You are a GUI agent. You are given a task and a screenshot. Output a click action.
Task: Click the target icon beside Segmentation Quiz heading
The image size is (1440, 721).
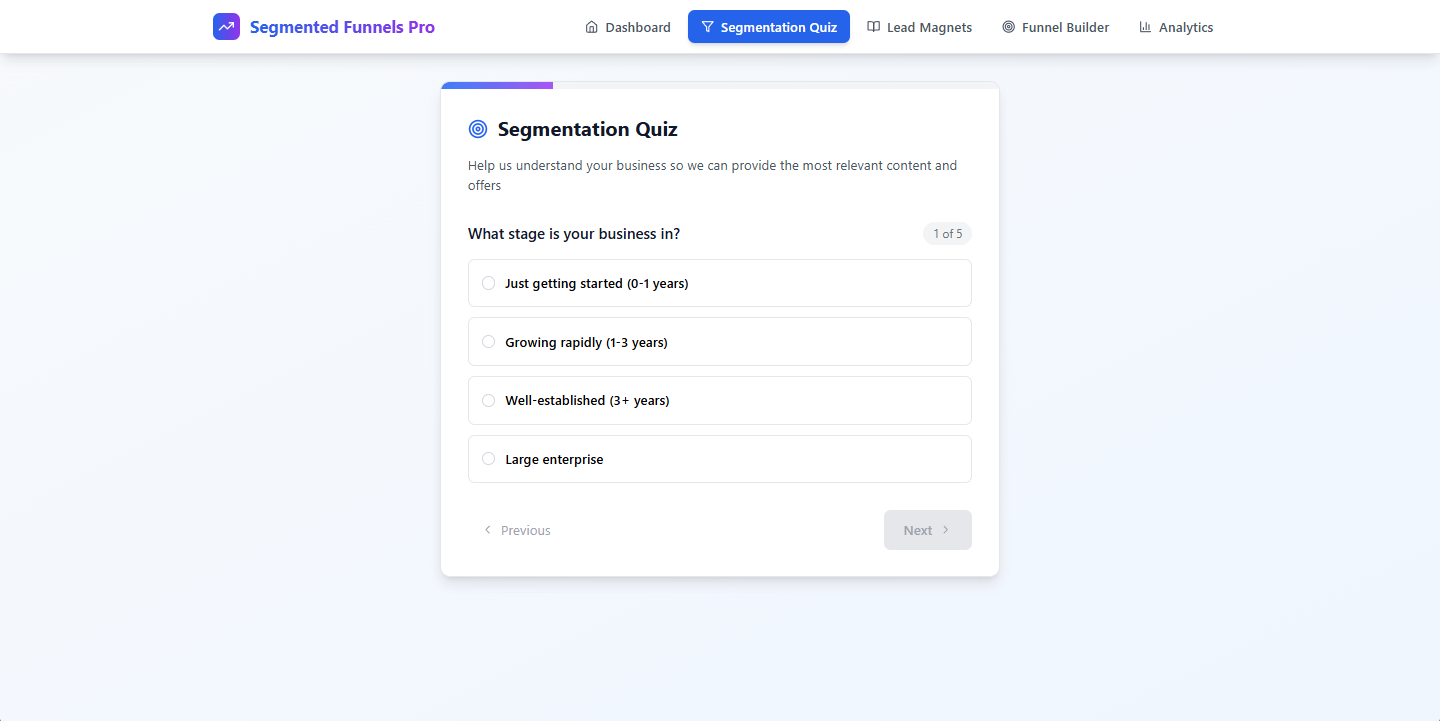click(478, 129)
